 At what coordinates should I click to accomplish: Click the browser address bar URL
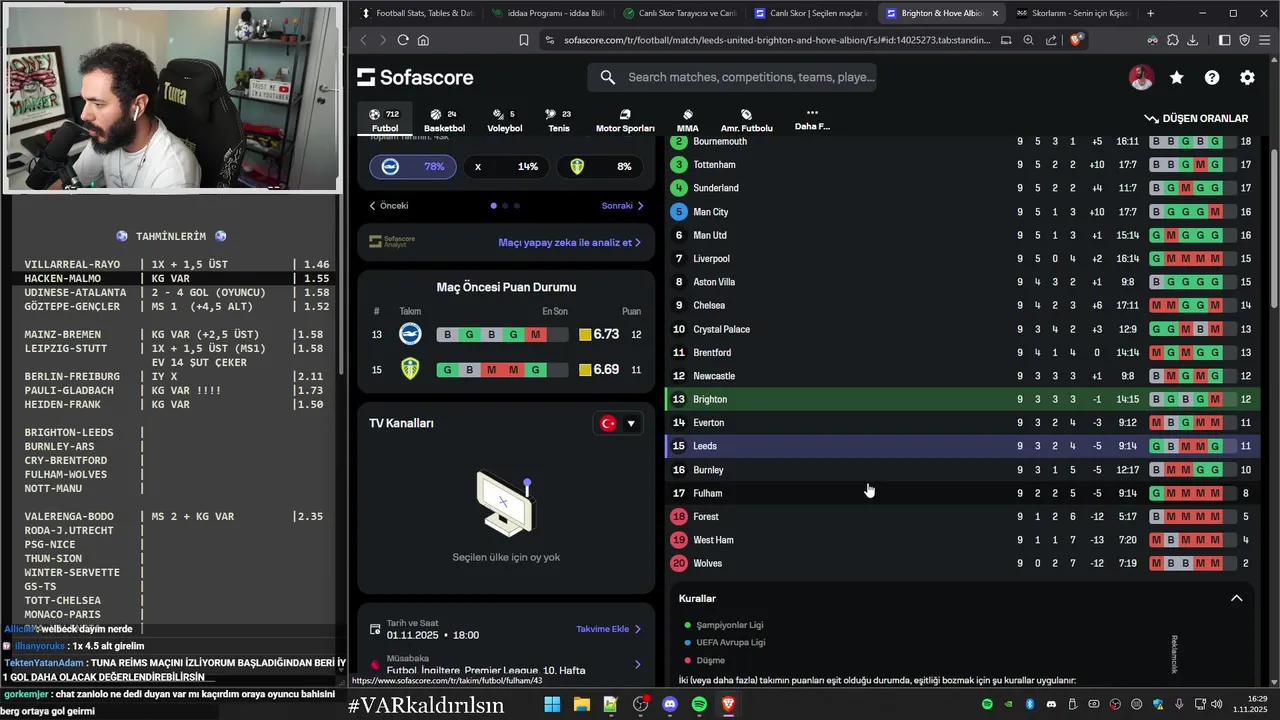777,40
